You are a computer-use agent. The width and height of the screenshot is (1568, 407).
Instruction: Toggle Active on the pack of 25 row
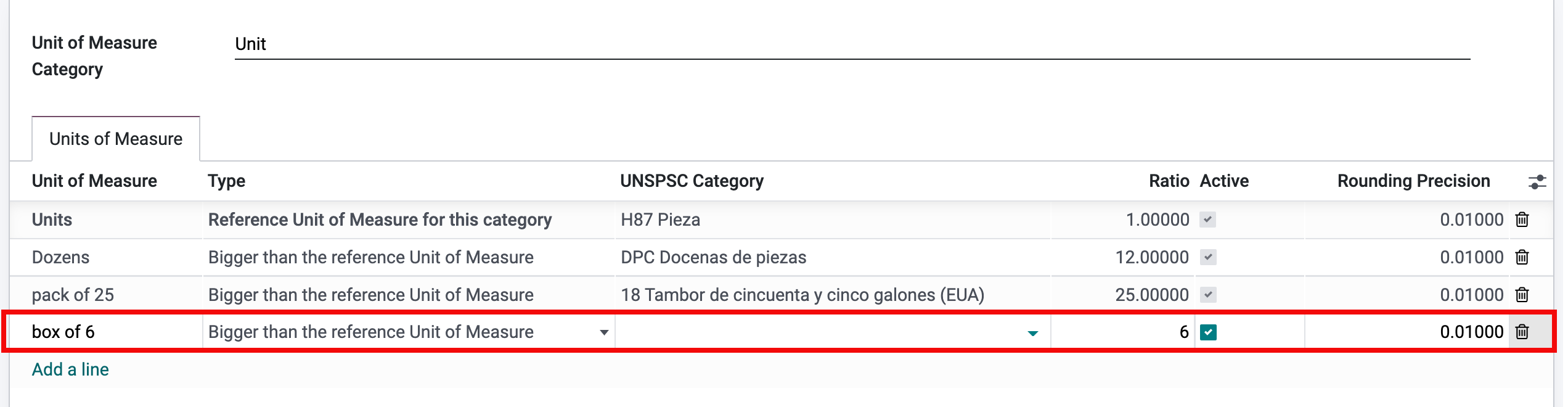[1209, 295]
